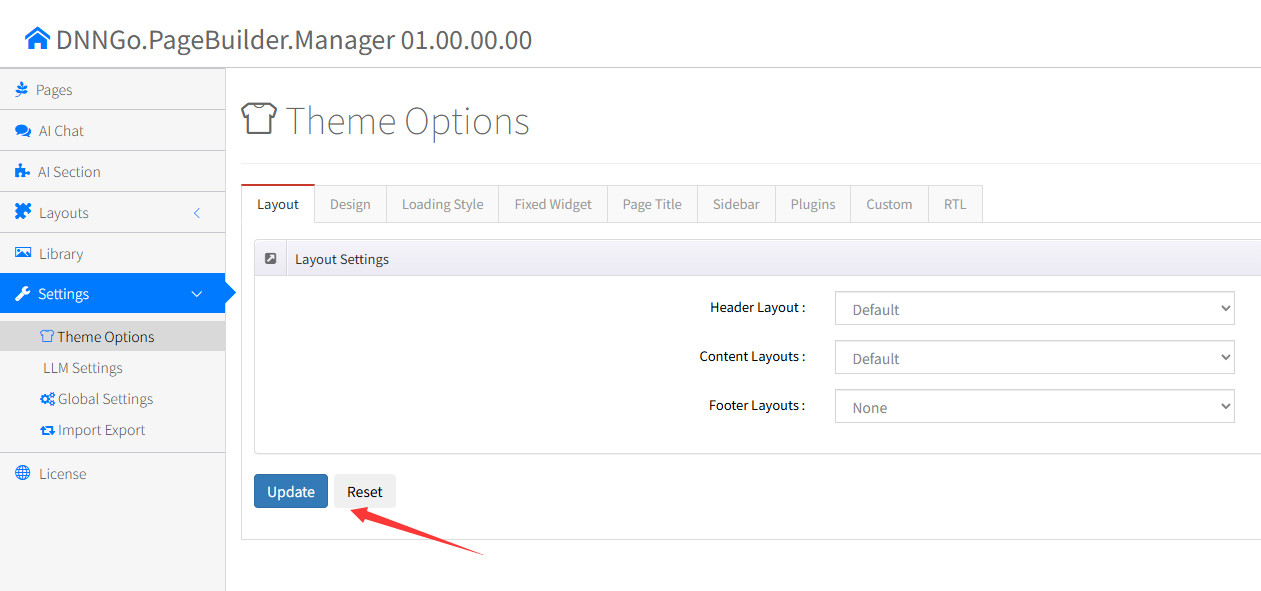Click the Layouts puzzle piece icon
Image resolution: width=1261 pixels, height=591 pixels.
pyautogui.click(x=23, y=212)
